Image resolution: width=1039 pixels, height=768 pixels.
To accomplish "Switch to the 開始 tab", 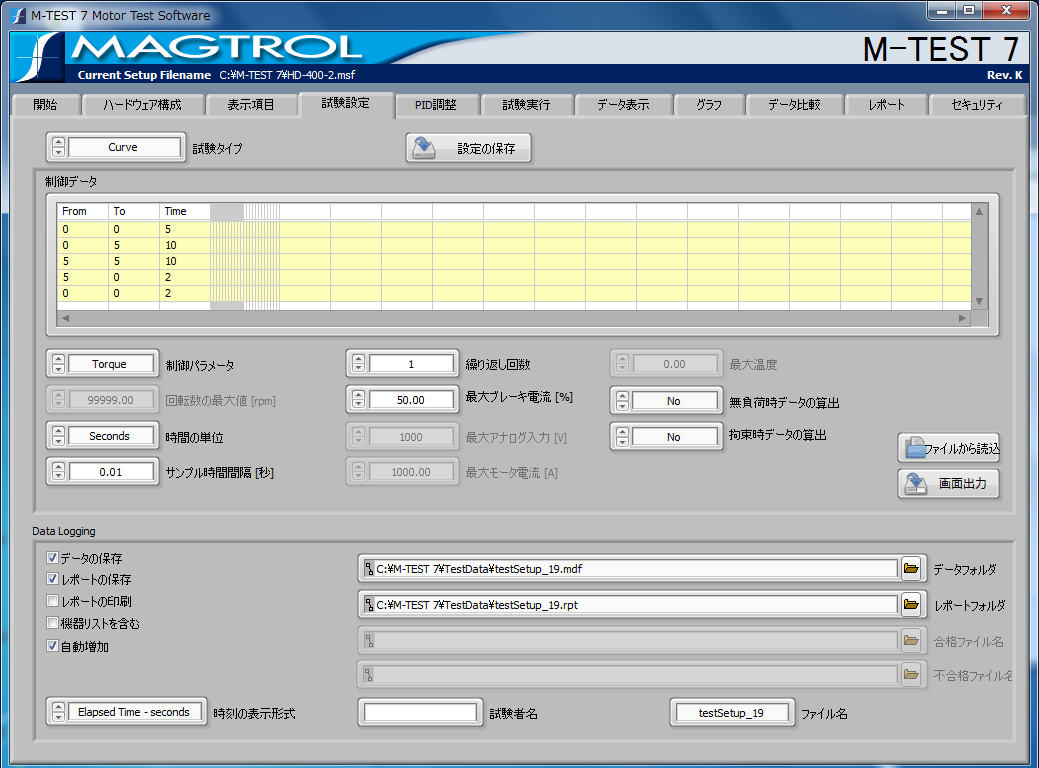I will (x=46, y=105).
